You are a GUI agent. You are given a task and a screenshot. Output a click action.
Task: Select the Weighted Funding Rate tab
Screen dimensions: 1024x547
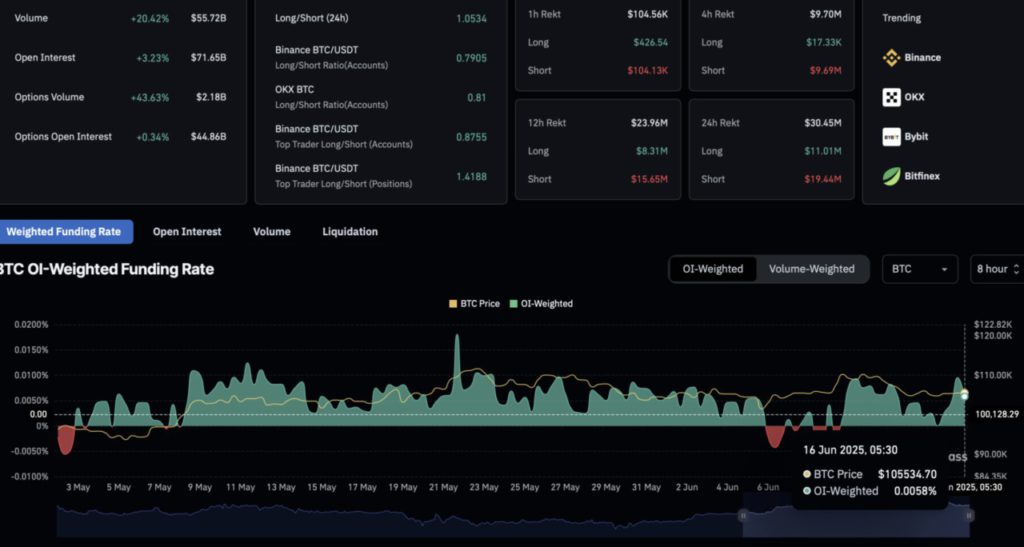click(x=63, y=231)
